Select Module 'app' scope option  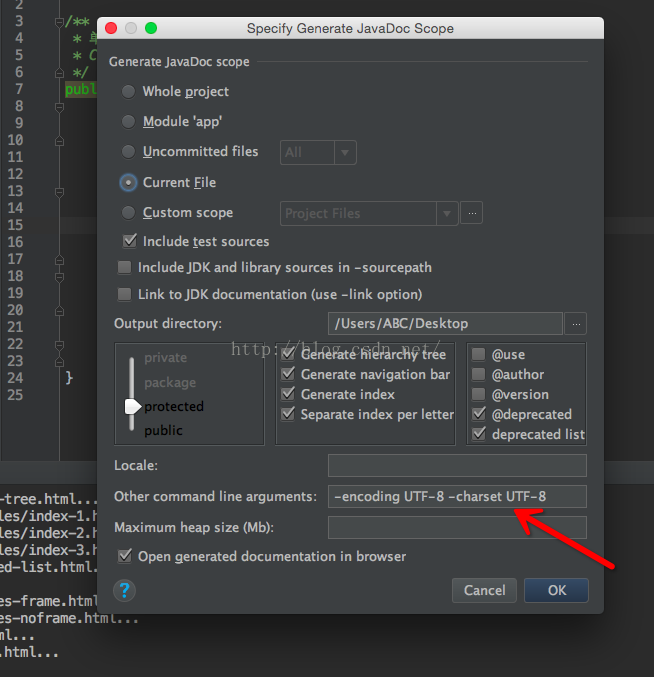click(128, 122)
